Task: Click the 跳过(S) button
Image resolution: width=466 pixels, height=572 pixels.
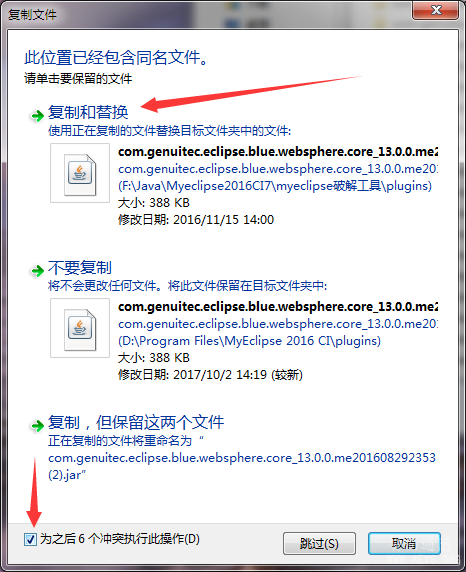Action: (x=319, y=544)
